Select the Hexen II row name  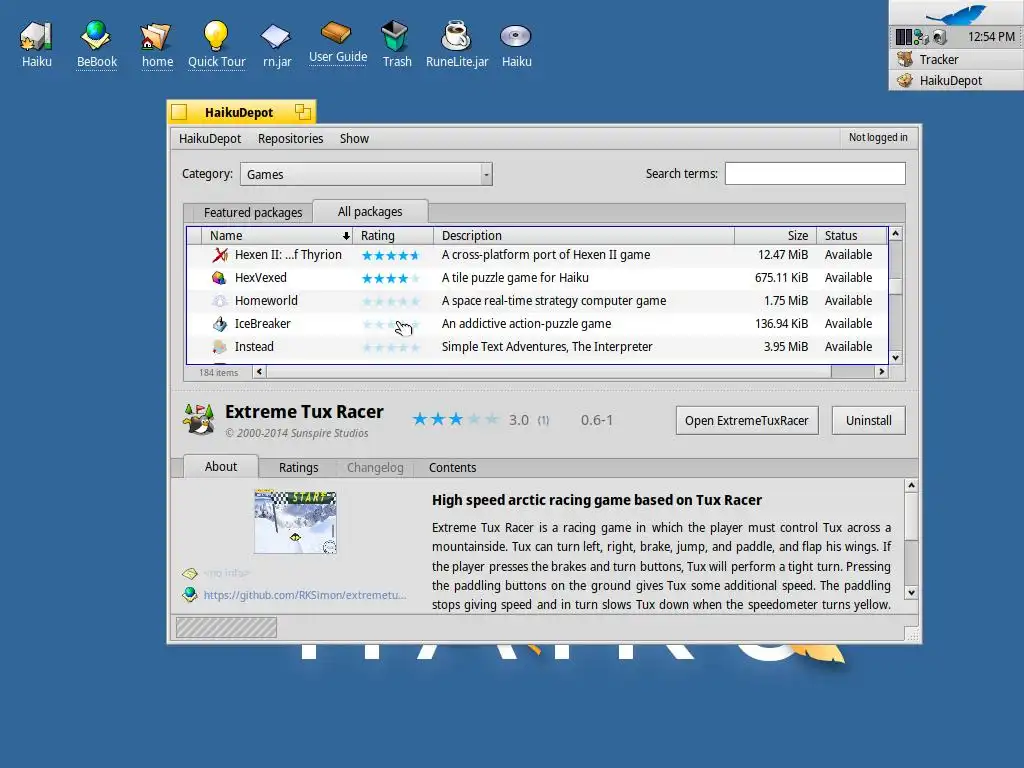pyautogui.click(x=288, y=255)
